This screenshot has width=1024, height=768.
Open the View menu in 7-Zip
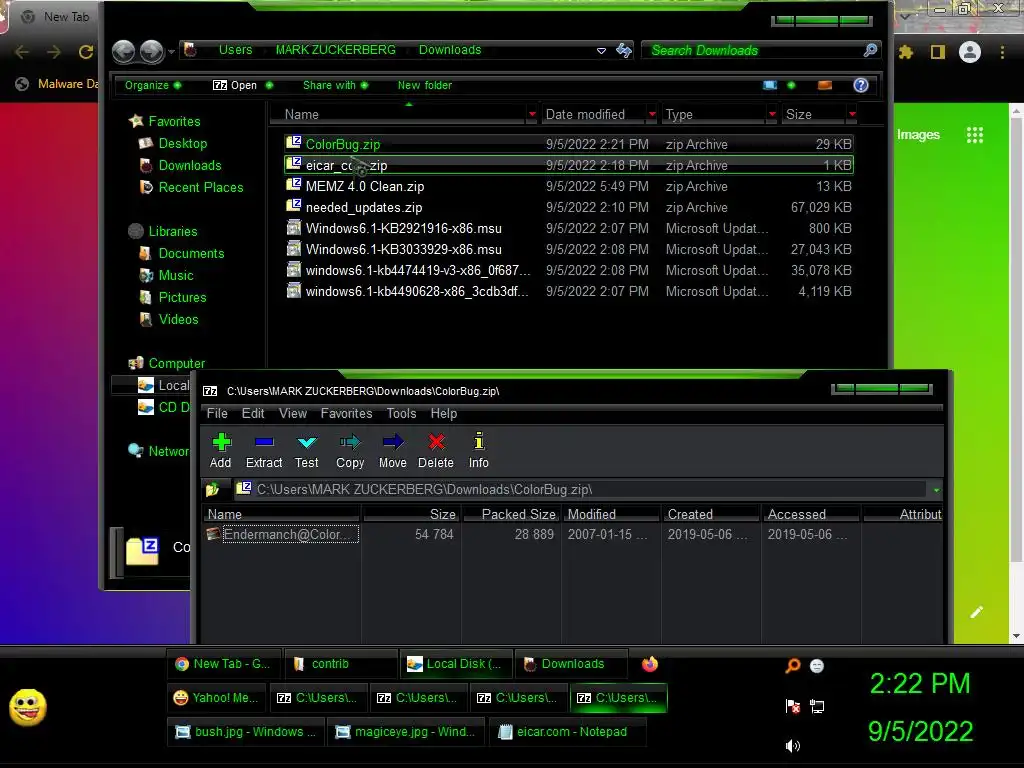[293, 413]
